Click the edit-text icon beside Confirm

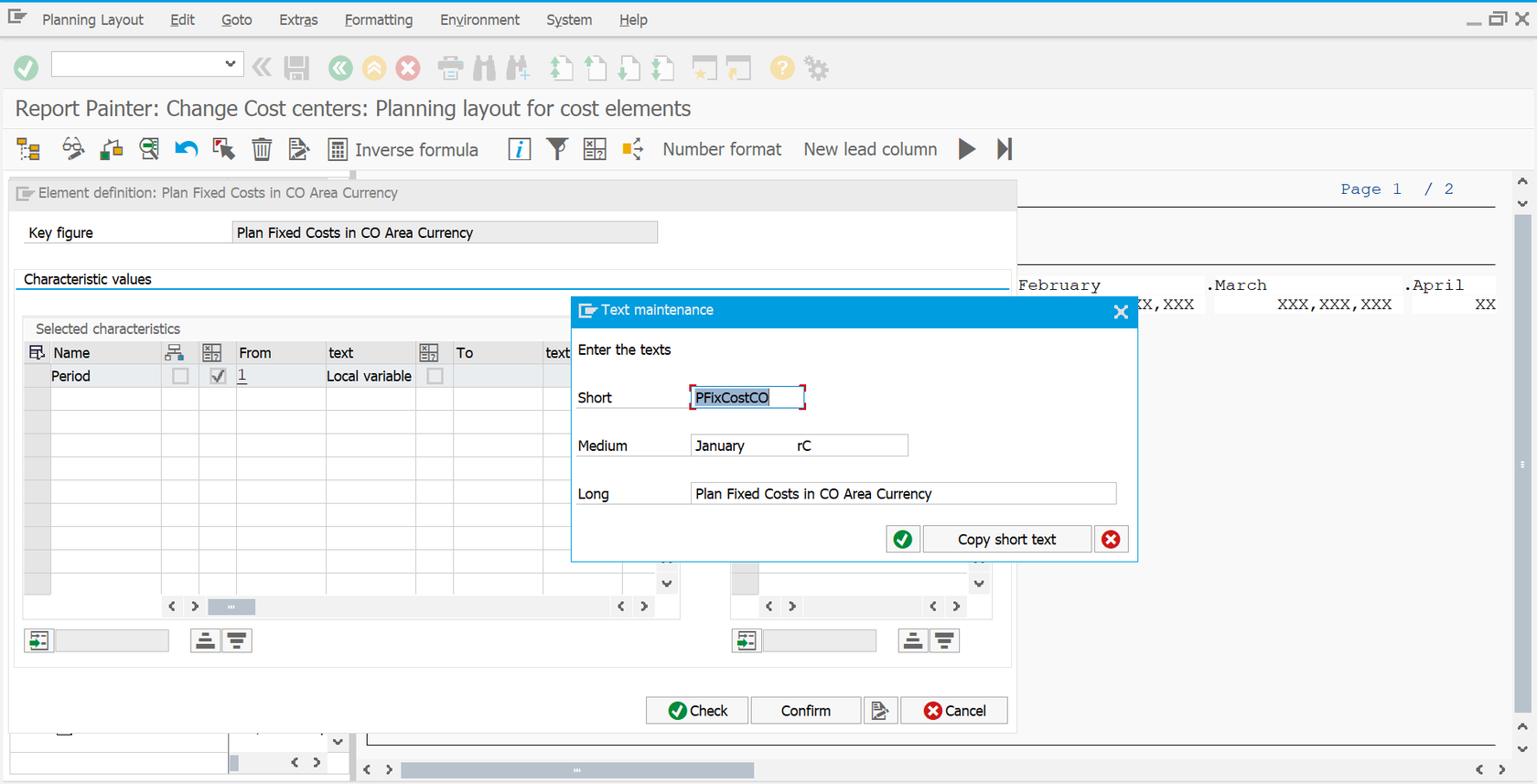880,711
